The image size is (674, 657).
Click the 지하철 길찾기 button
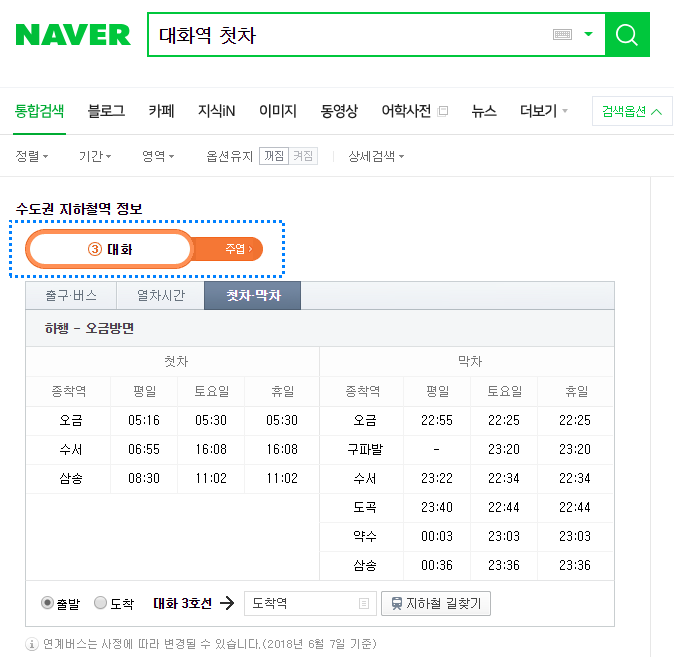click(x=436, y=603)
